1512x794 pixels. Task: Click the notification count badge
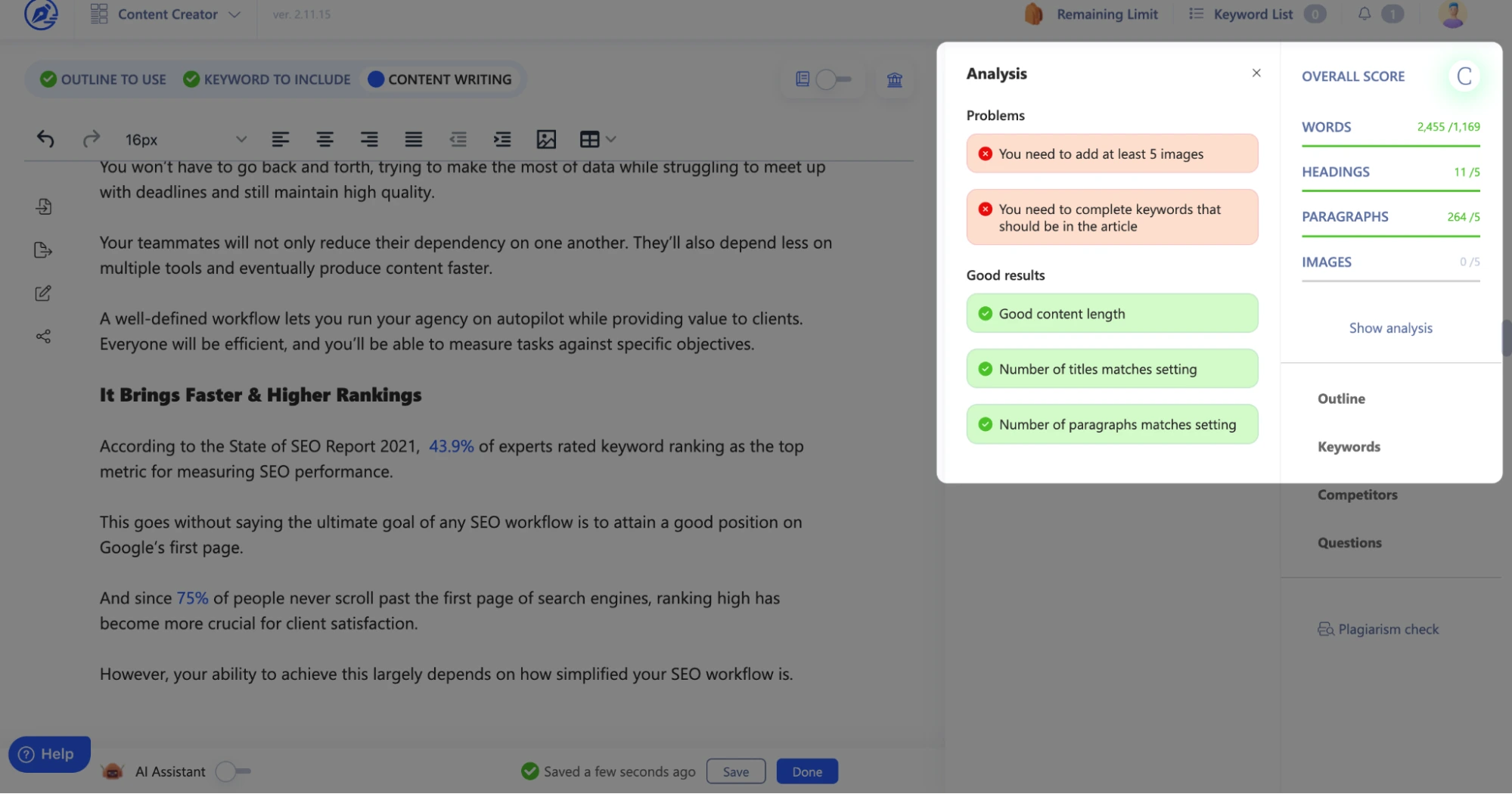tap(1392, 14)
